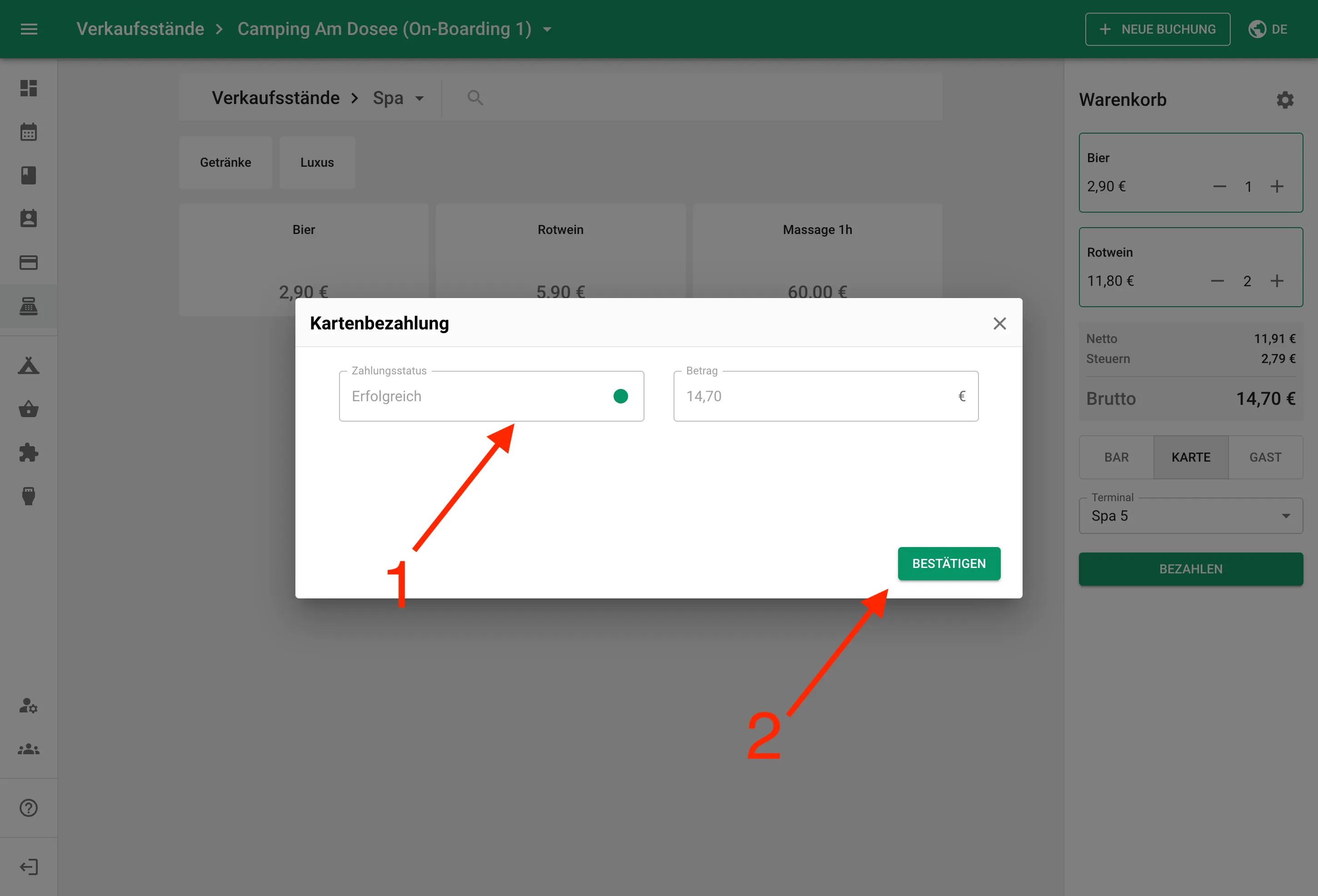Open Warenkorb settings gear

click(1285, 100)
